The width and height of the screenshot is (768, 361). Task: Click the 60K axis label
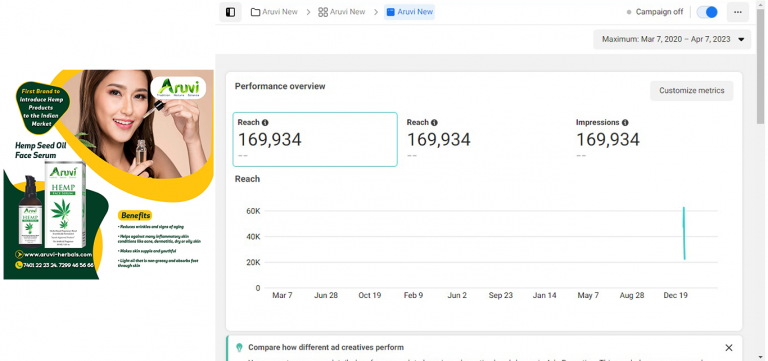[x=253, y=211]
